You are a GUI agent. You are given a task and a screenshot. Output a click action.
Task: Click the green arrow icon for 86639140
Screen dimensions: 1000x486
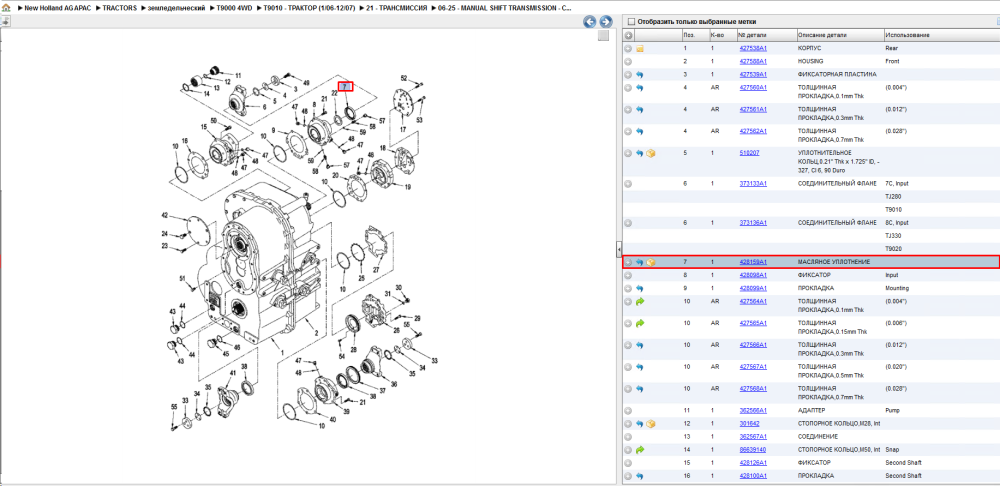[640, 450]
